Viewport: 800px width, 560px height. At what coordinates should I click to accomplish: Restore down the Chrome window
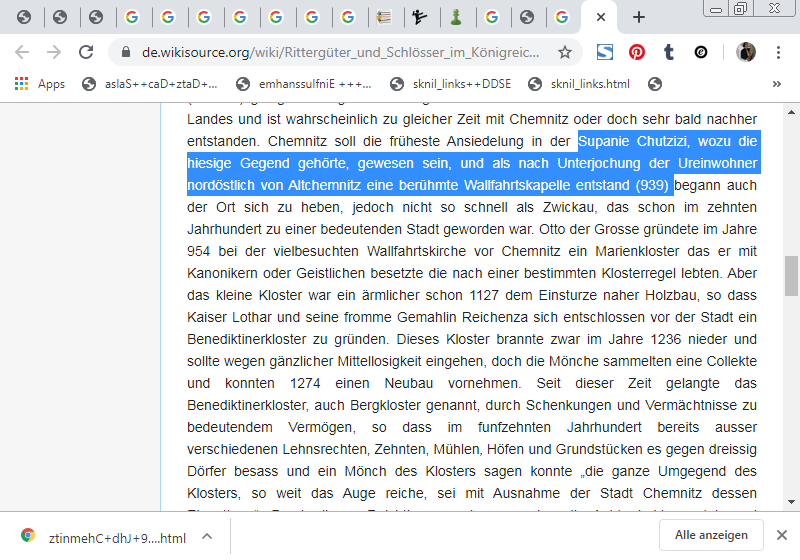click(740, 9)
